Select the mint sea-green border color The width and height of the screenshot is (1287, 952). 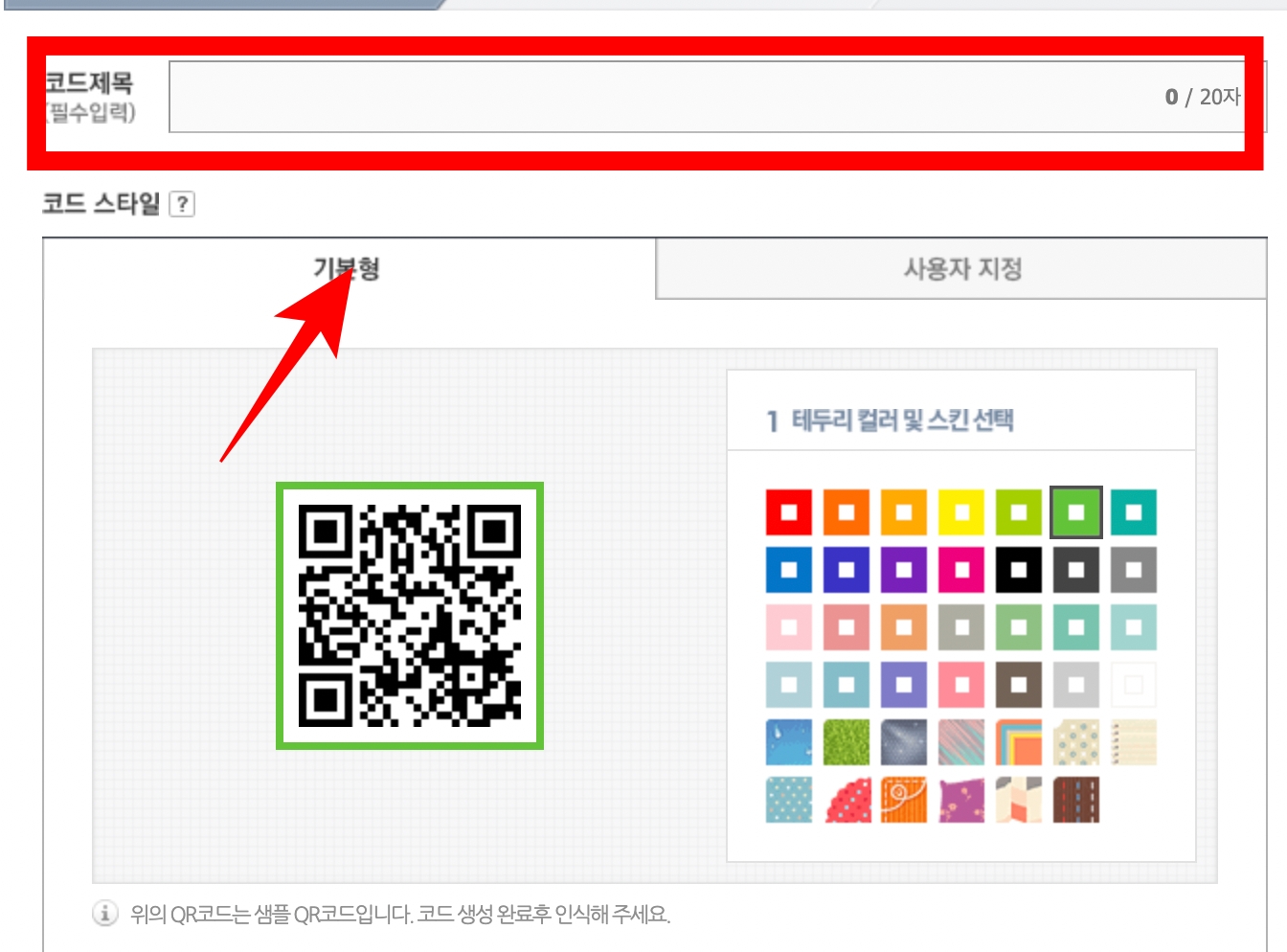pos(1076,627)
